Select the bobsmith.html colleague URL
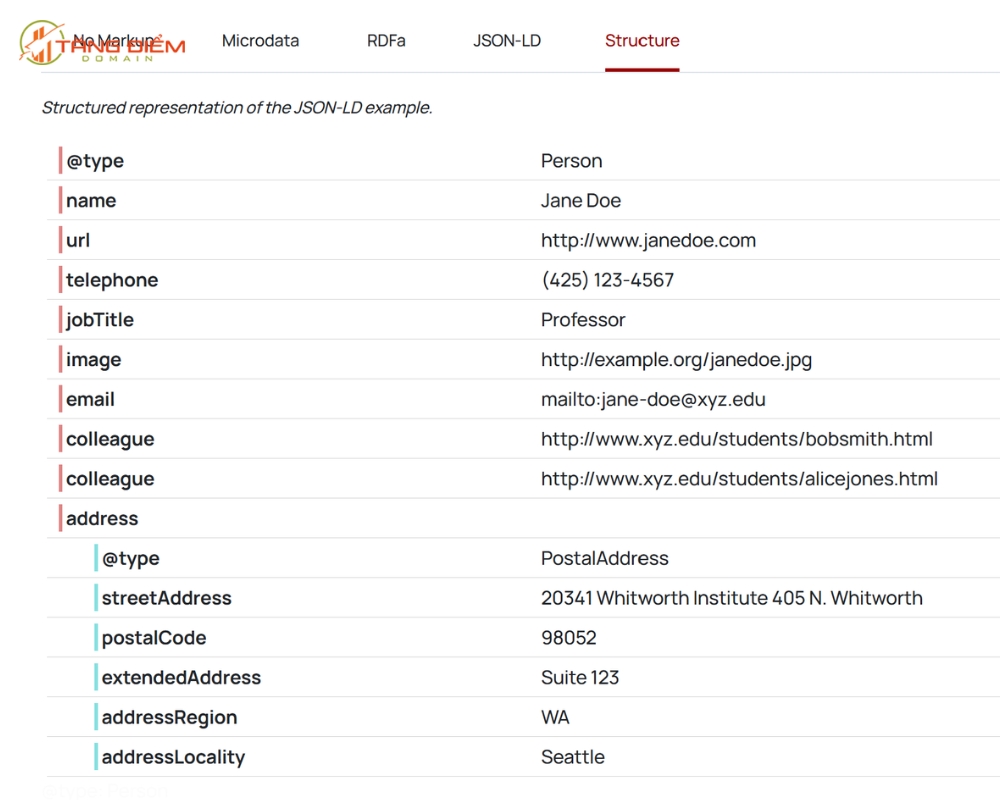1000x800 pixels. coord(737,439)
